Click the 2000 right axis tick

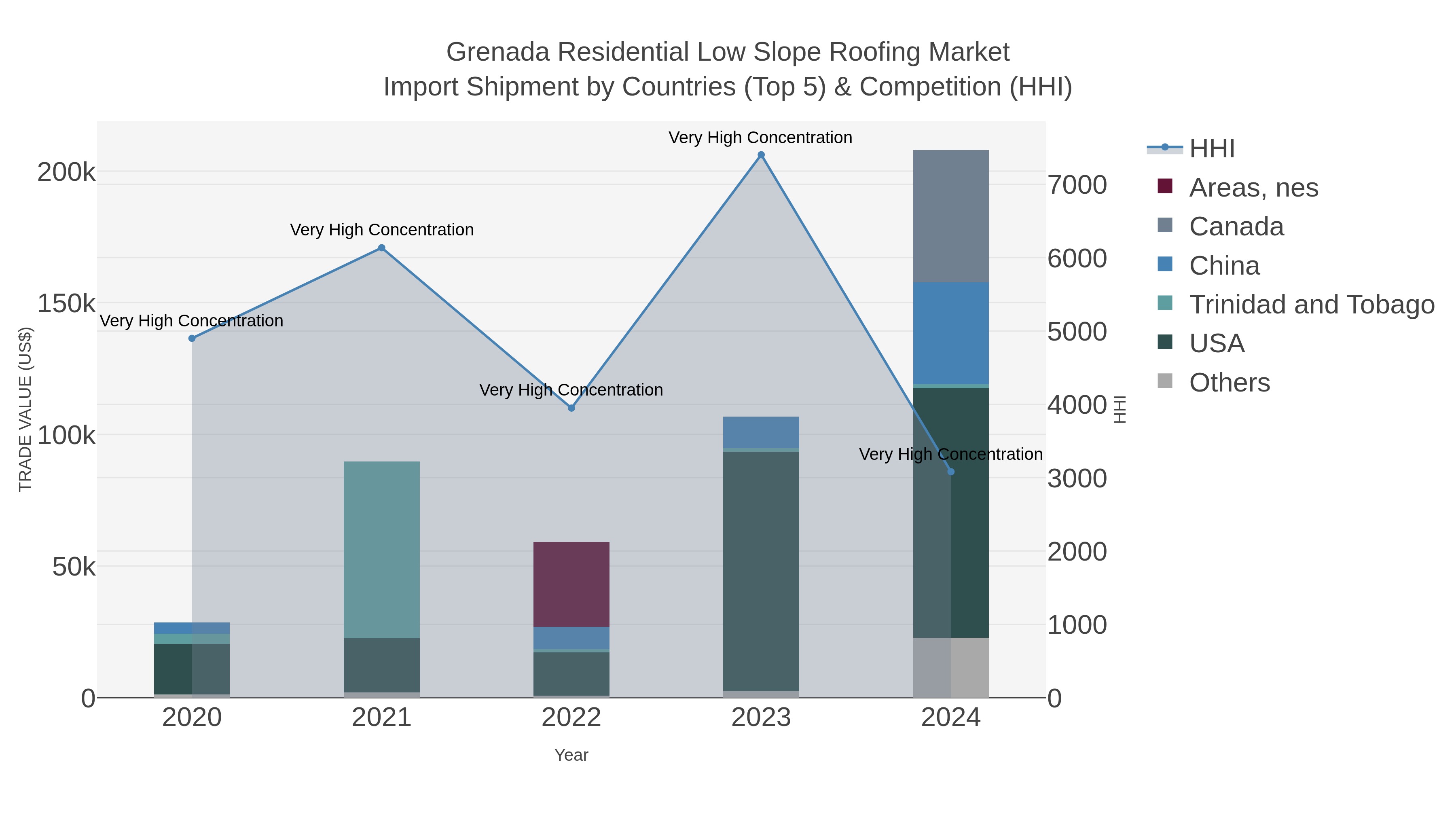click(x=1077, y=551)
